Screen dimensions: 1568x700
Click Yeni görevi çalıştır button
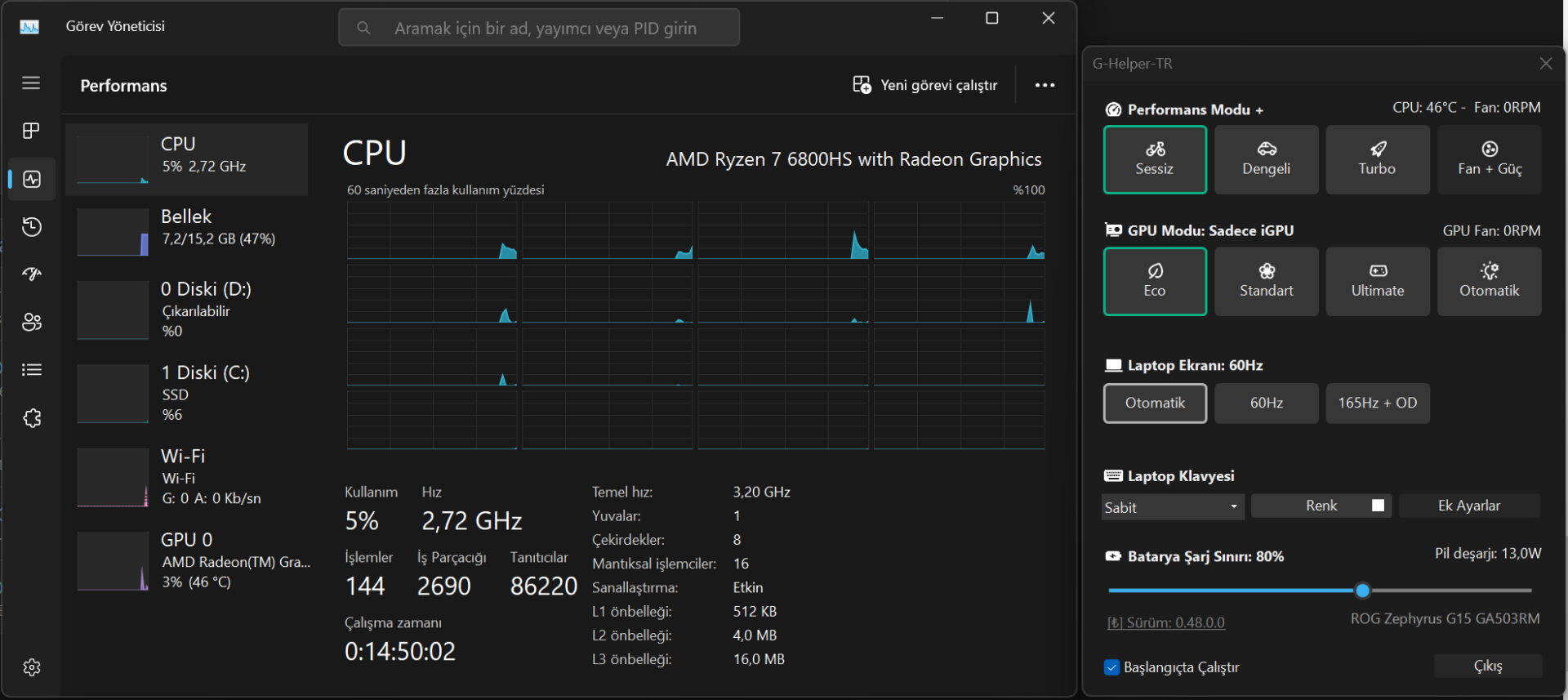click(925, 85)
